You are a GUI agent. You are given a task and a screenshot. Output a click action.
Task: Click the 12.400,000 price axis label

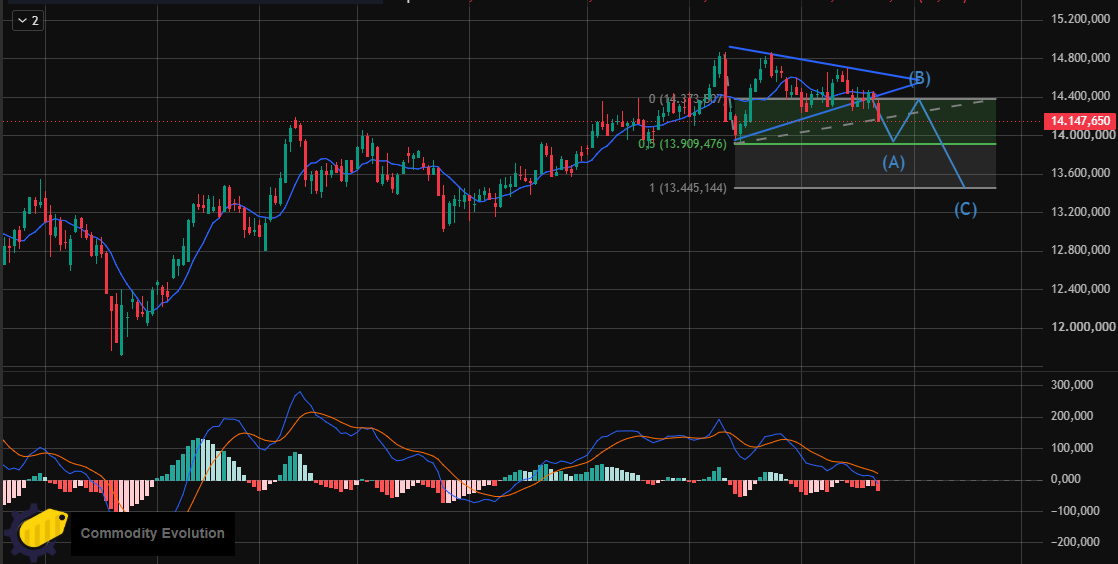pos(1079,289)
